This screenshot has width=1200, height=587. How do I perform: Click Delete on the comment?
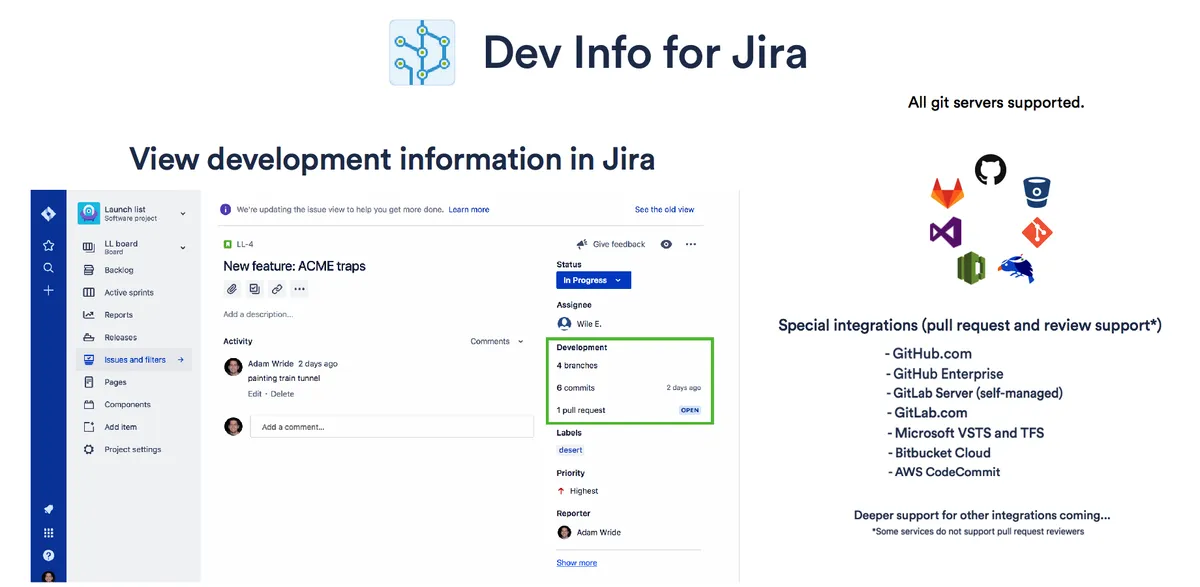[x=282, y=394]
